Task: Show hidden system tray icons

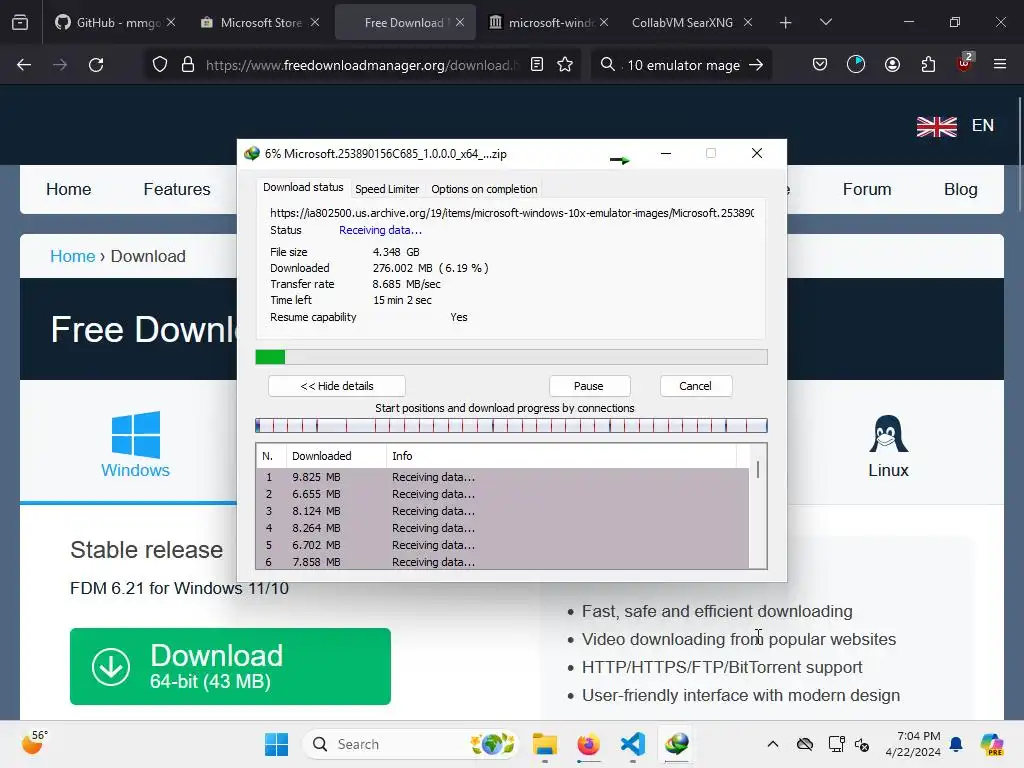Action: (x=773, y=744)
